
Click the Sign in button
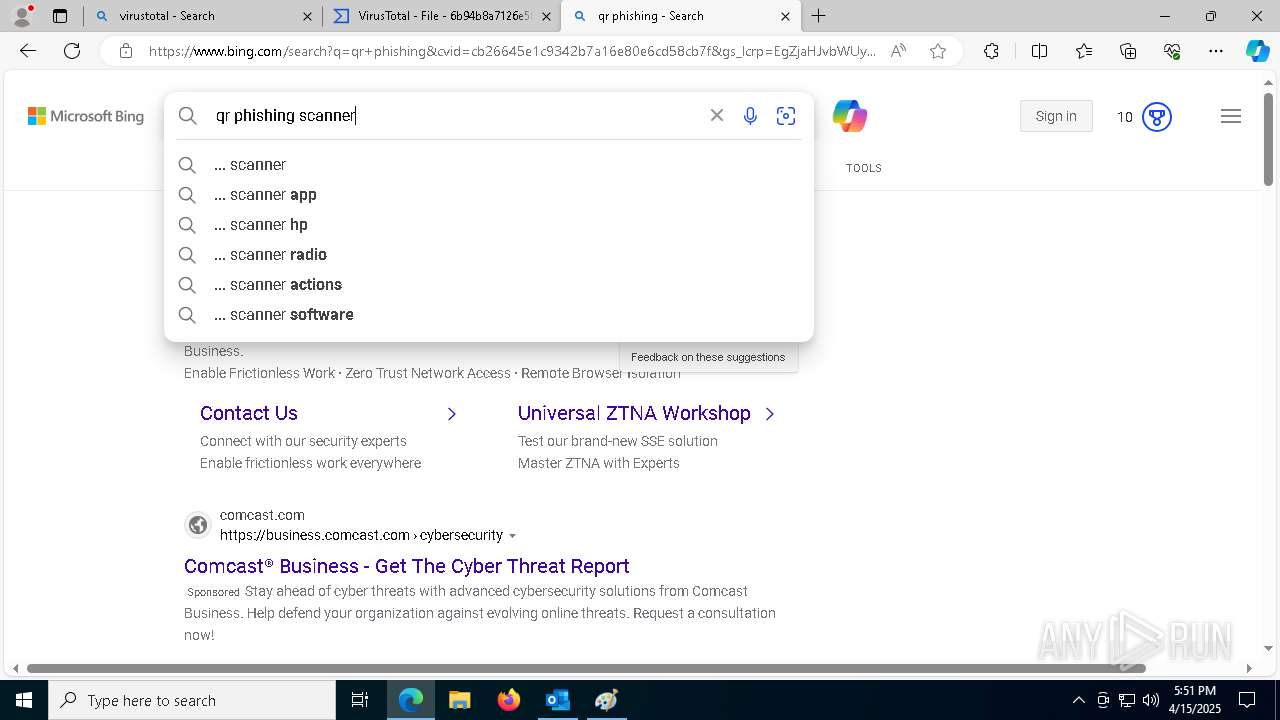[x=1056, y=116]
